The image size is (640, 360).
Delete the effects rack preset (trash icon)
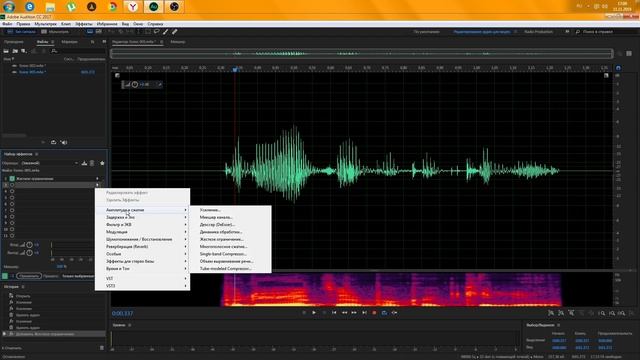coord(92,163)
